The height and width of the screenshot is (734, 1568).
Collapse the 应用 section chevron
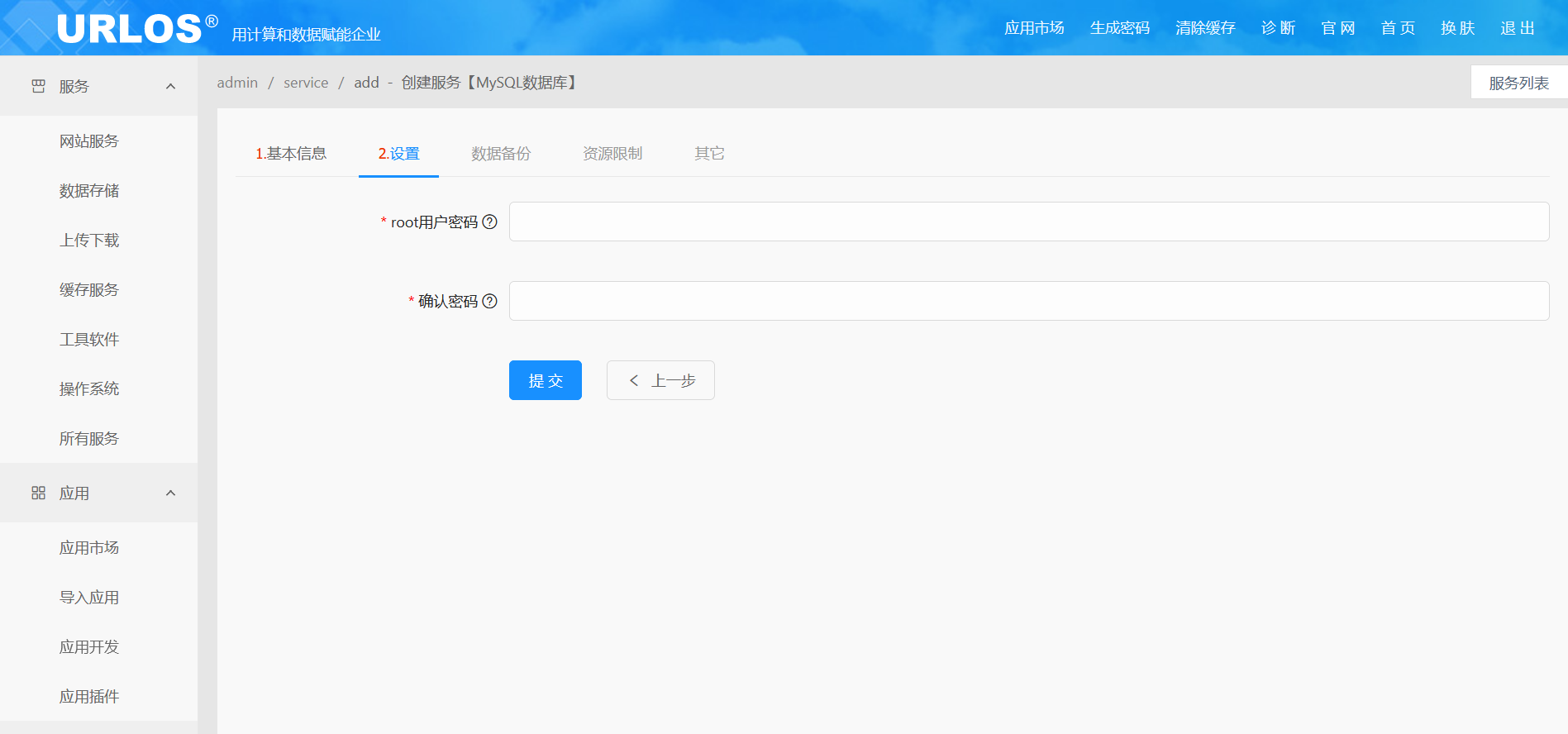(170, 493)
